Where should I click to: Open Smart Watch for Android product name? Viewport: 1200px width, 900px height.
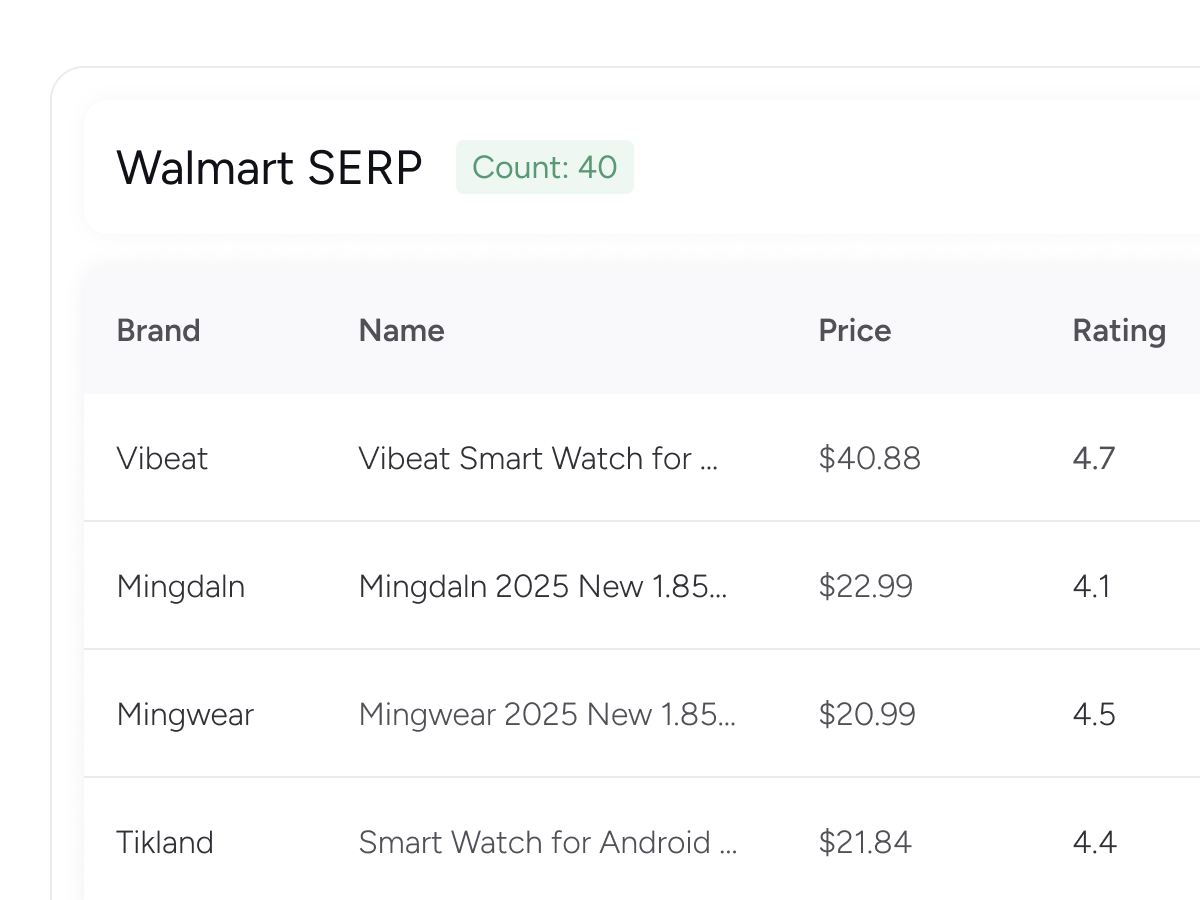(x=547, y=842)
